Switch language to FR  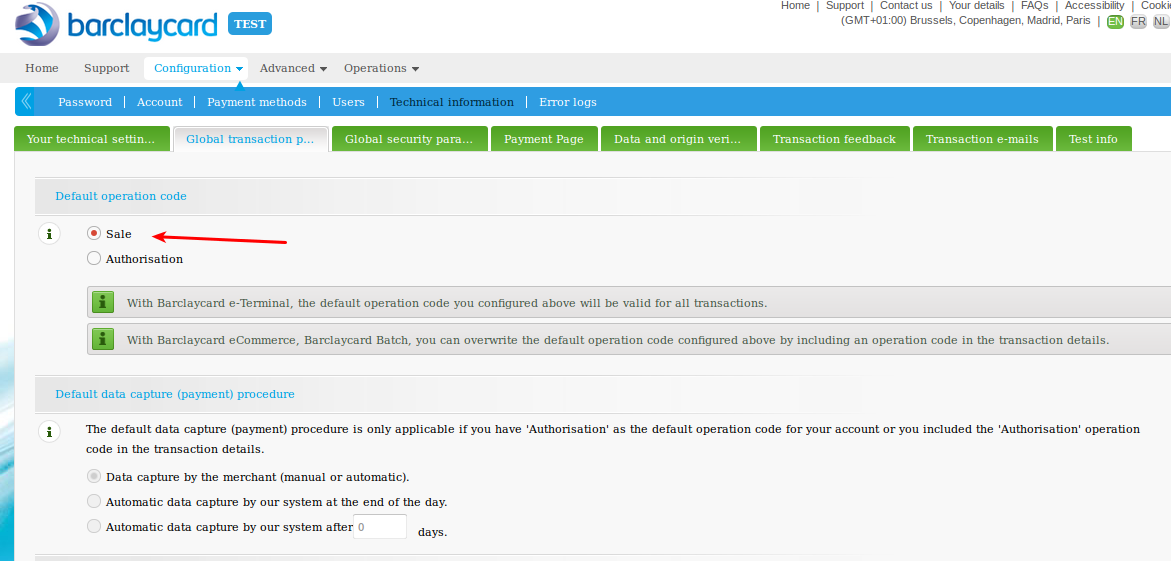coord(1138,22)
